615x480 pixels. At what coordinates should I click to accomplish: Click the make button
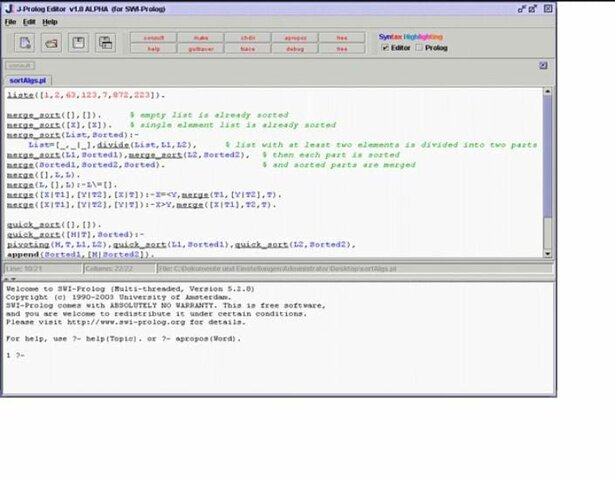(x=201, y=38)
